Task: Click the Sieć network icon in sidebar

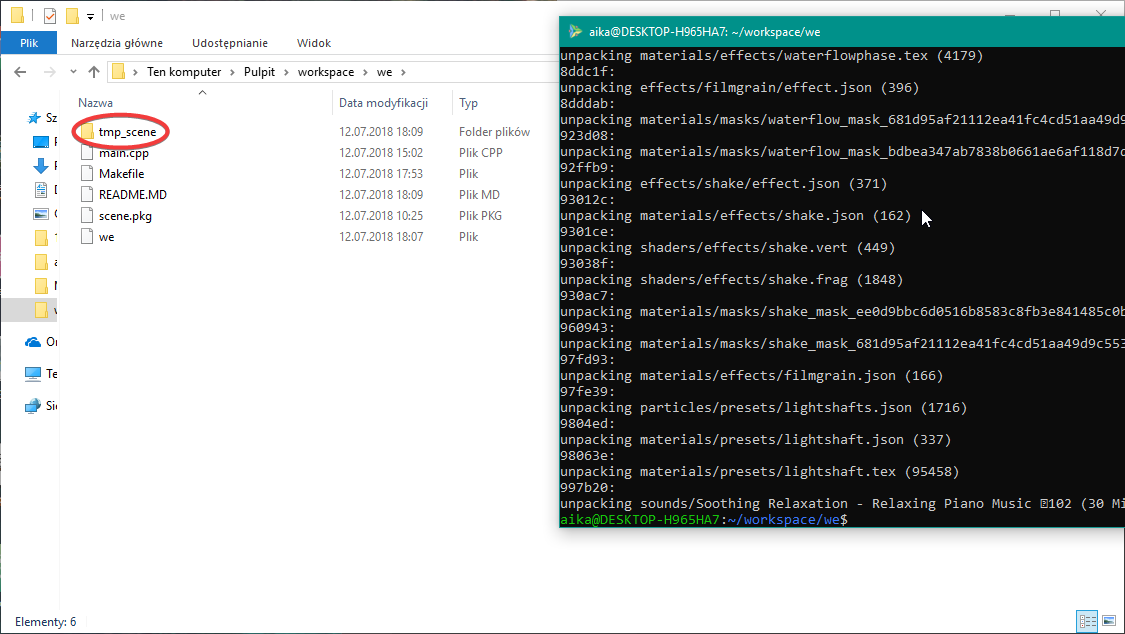Action: [x=34, y=406]
